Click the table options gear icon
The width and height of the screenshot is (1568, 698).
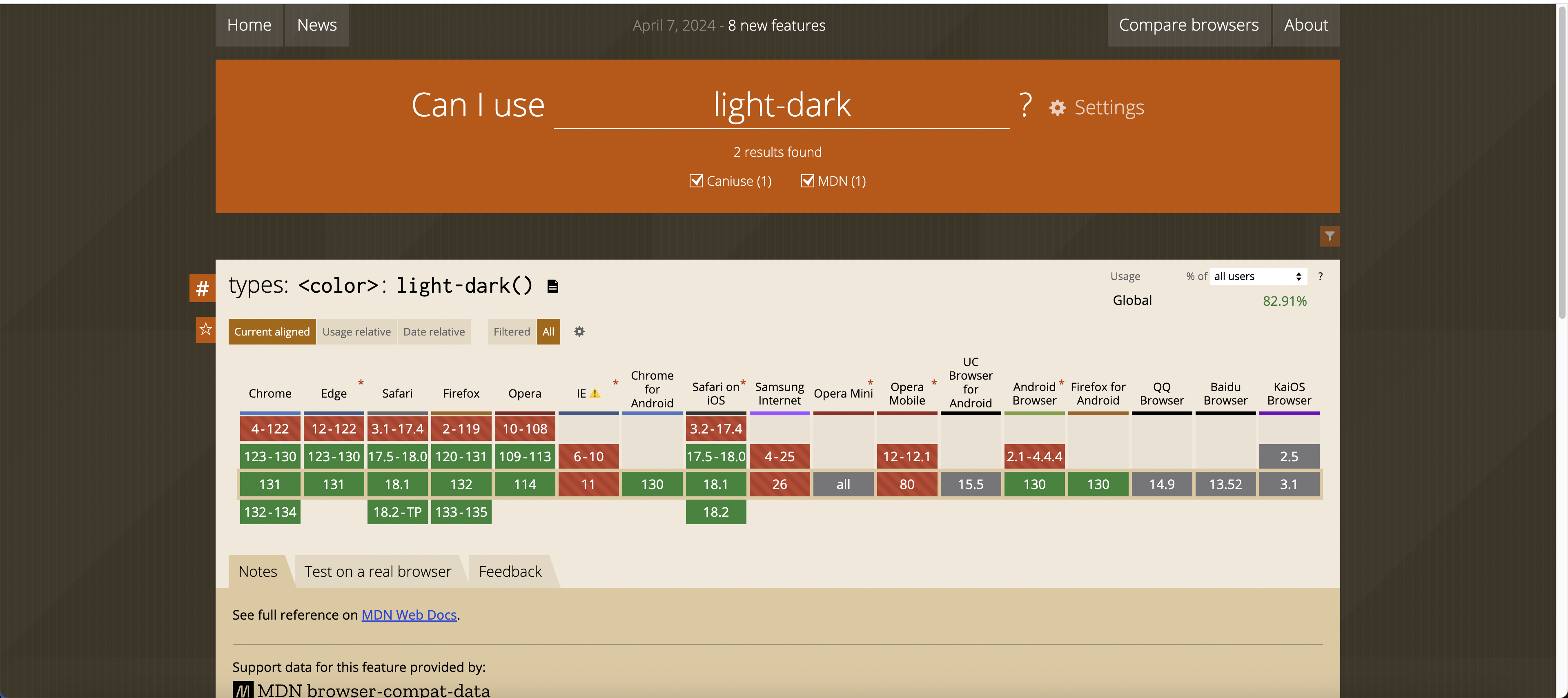click(x=579, y=332)
